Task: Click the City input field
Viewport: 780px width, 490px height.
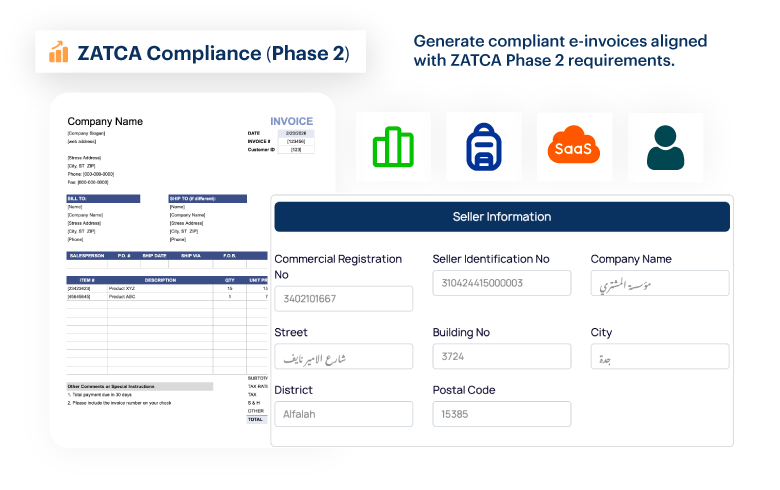Action: click(660, 356)
